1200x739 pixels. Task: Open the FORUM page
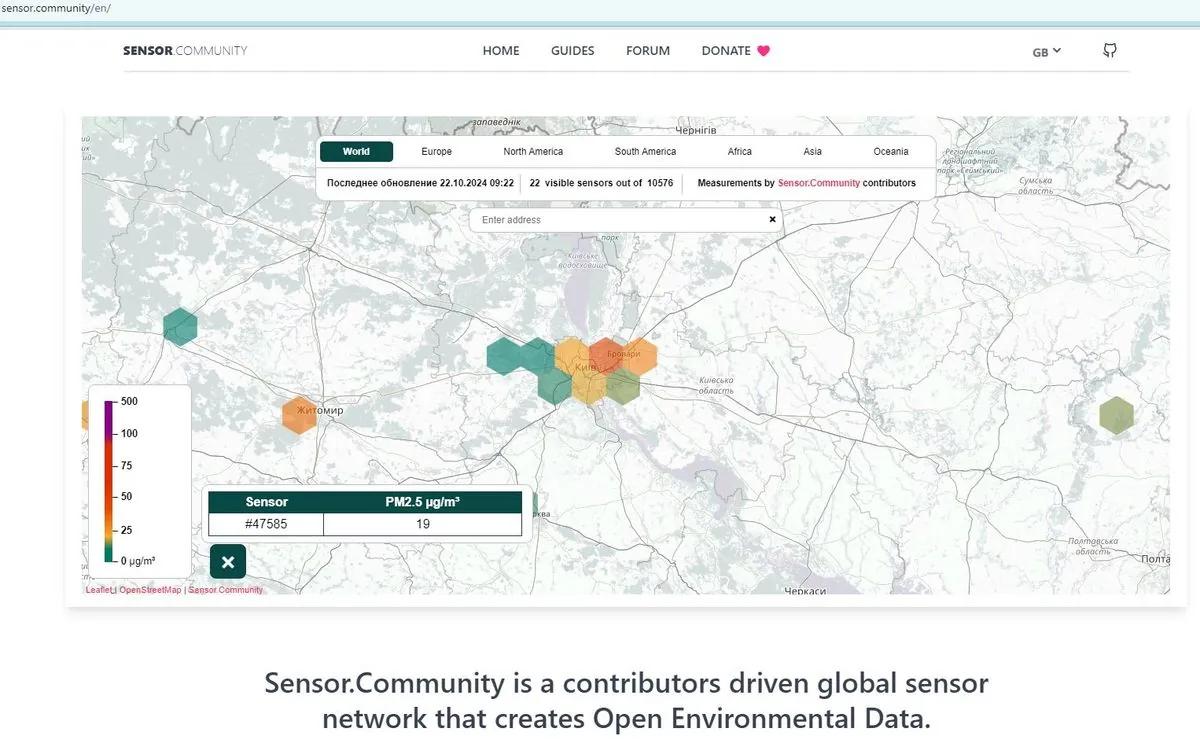(648, 51)
